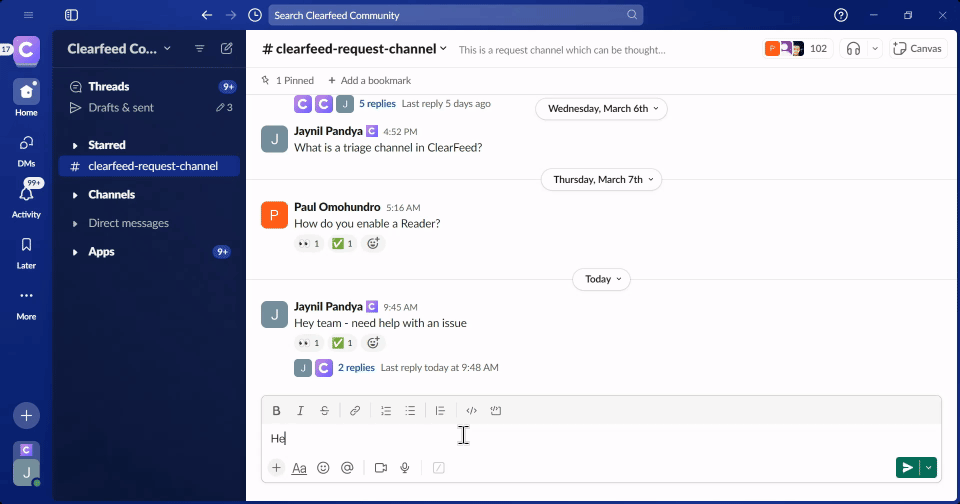The height and width of the screenshot is (504, 960).
Task: Go to the DMs tab
Action: pyautogui.click(x=26, y=149)
